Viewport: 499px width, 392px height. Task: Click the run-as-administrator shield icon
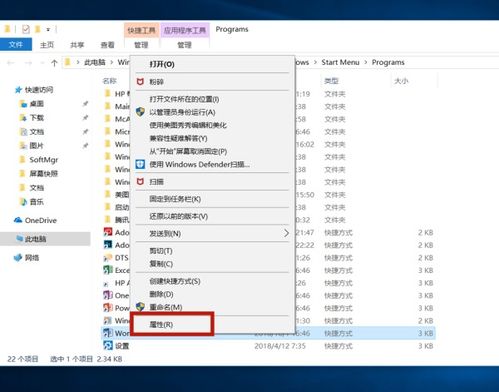click(x=140, y=112)
